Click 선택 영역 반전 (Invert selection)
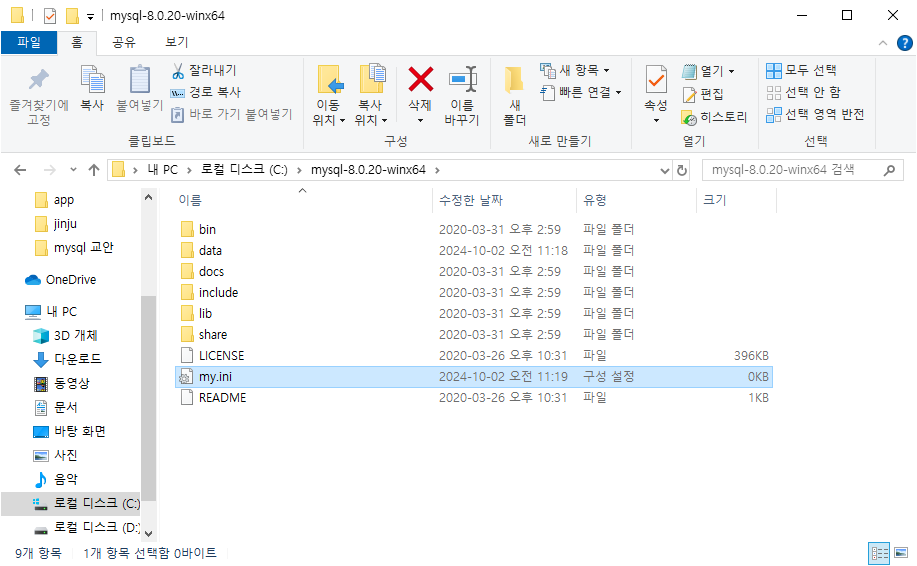Viewport: 917px width, 566px height. pos(815,114)
